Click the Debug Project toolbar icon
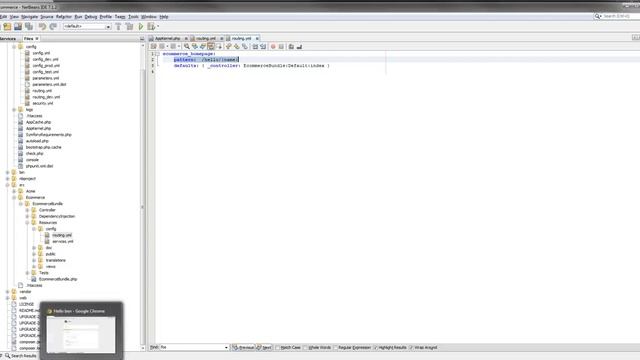The width and height of the screenshot is (640, 360). (x=151, y=27)
